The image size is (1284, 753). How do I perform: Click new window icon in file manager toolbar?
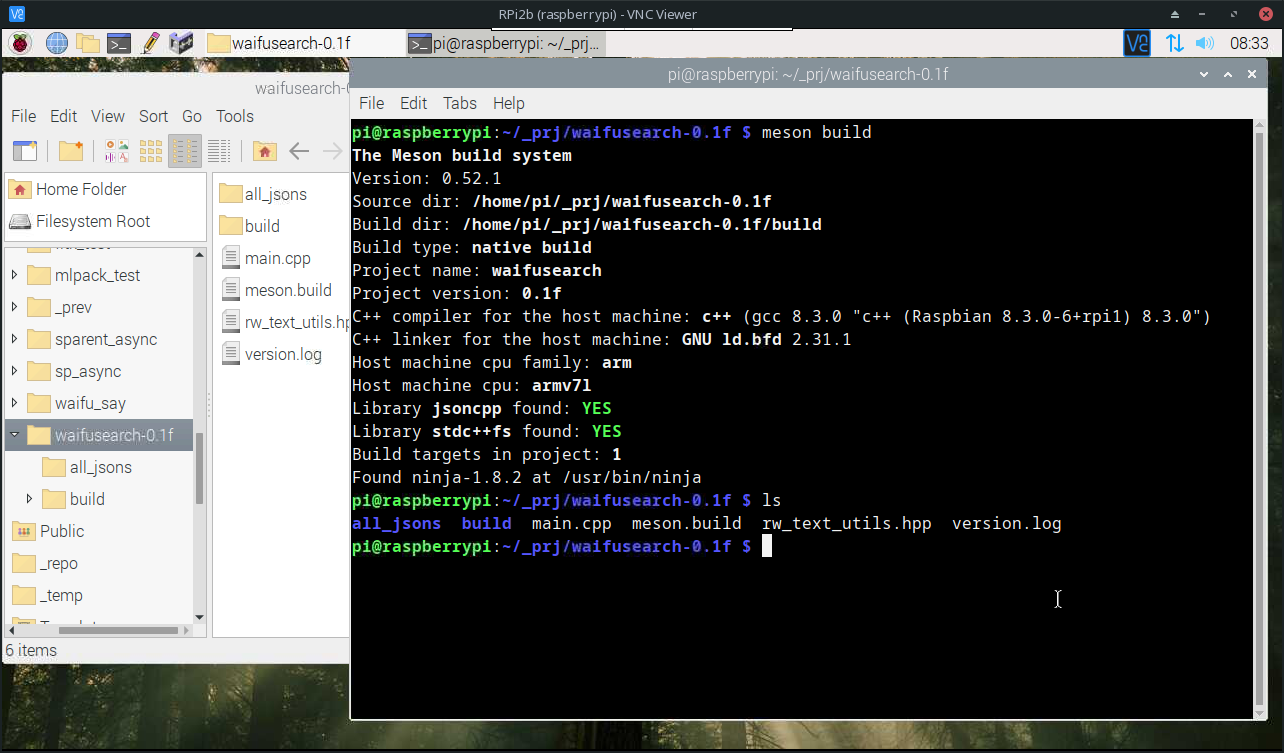pos(25,151)
